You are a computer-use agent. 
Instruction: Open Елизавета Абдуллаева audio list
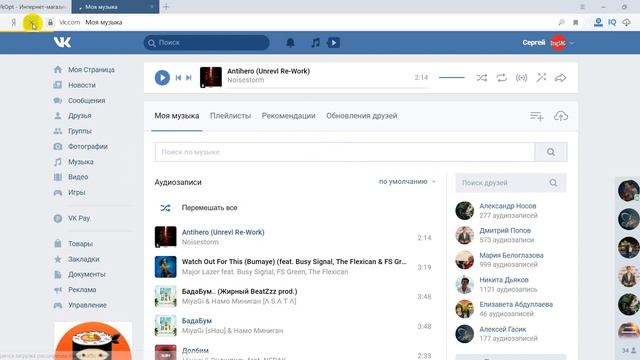coord(516,304)
